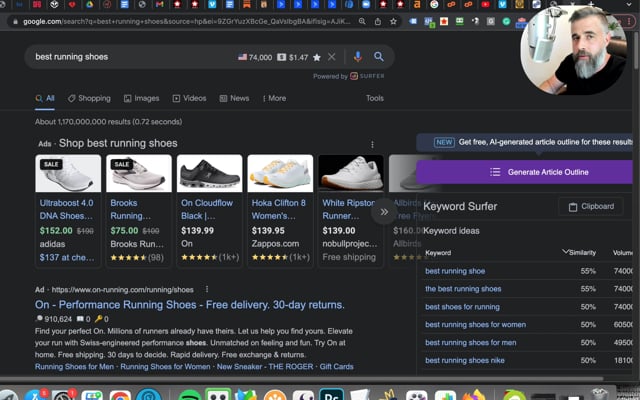Viewport: 640px width, 400px height.
Task: Switch to the Videos tab
Action: click(x=189, y=98)
